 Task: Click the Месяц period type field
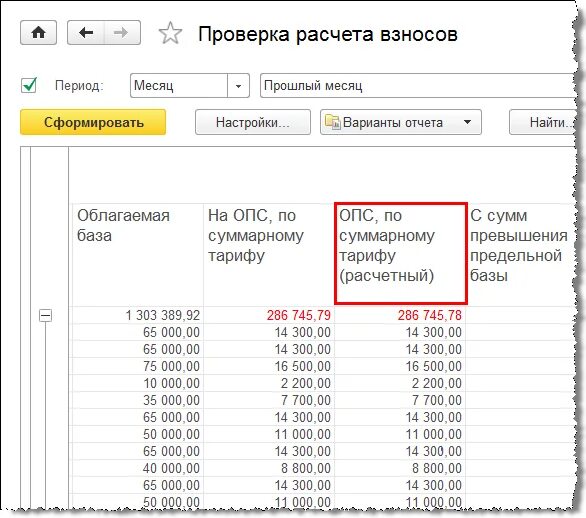pyautogui.click(x=179, y=86)
